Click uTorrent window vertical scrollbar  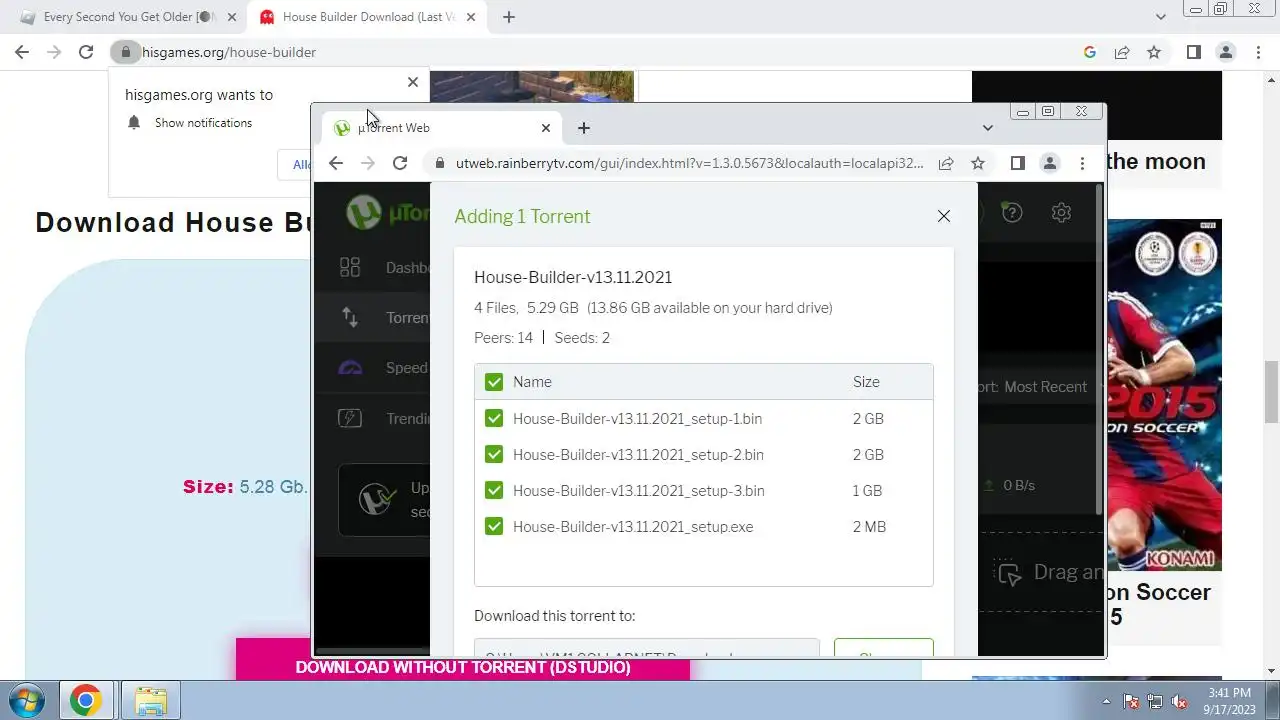1100,350
